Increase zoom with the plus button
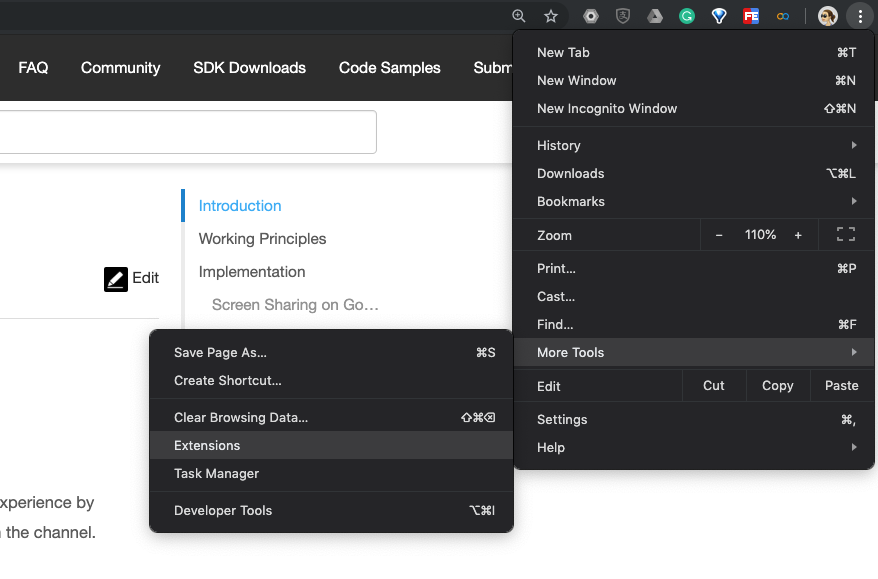878x579 pixels. 798,235
